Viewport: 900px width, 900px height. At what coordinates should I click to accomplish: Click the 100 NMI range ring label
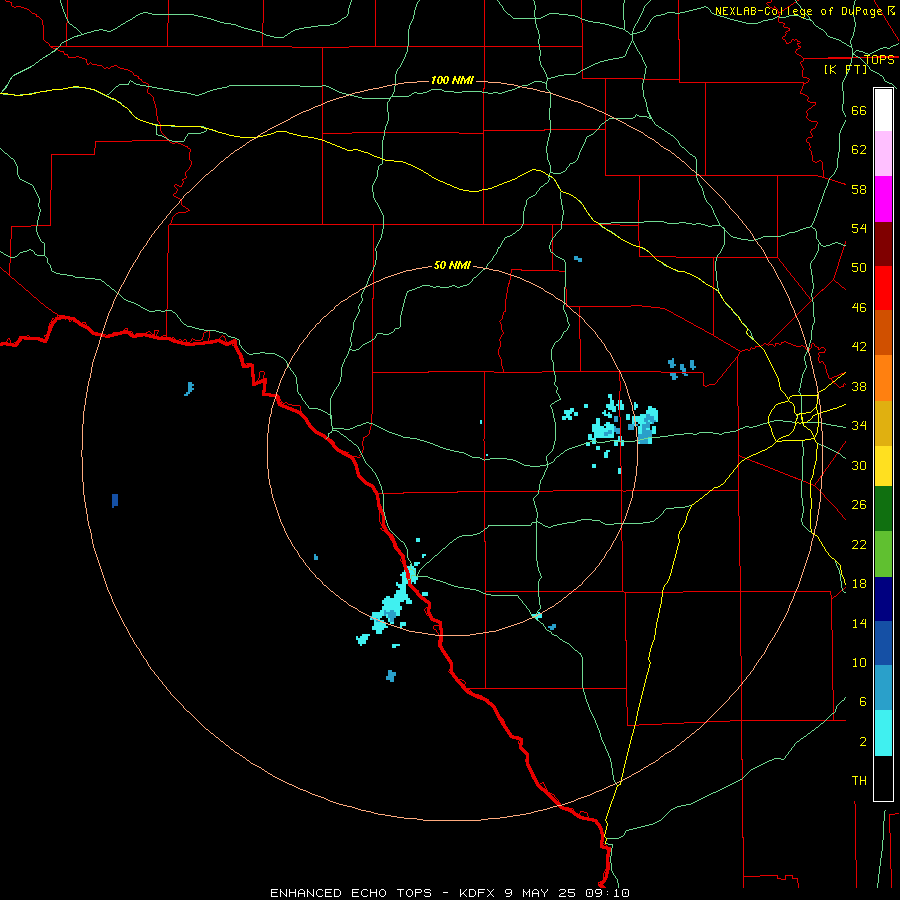[452, 80]
